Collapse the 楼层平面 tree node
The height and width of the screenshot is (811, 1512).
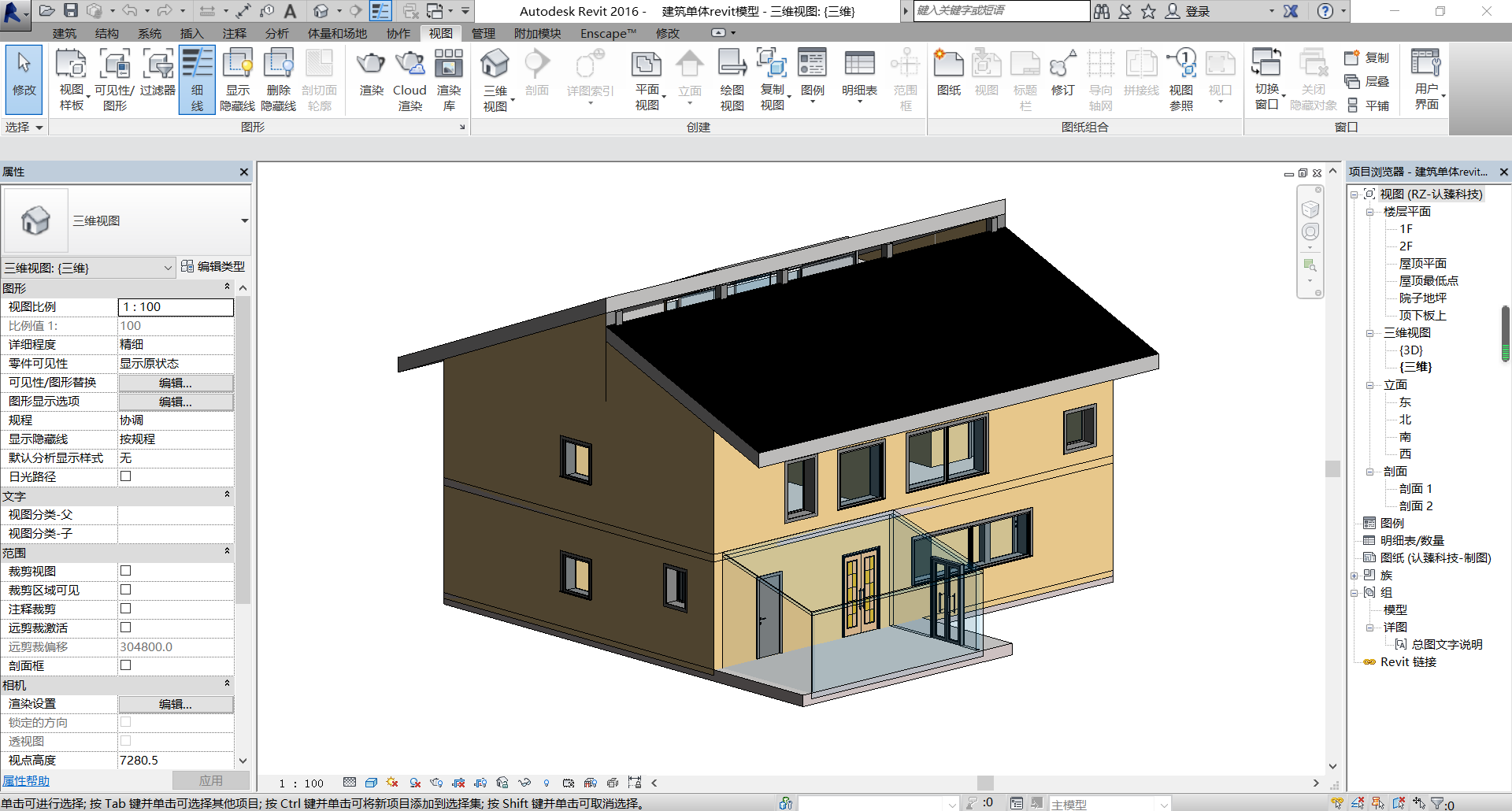(x=1369, y=212)
